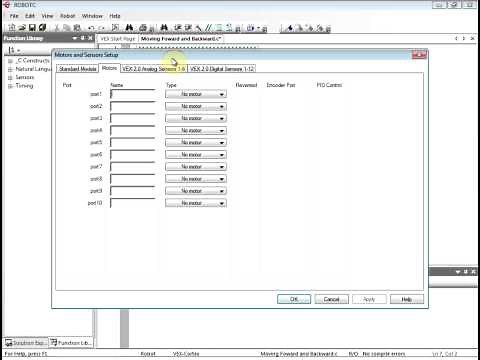Click the Help button in the dialog
The width and height of the screenshot is (480, 360).
407,299
